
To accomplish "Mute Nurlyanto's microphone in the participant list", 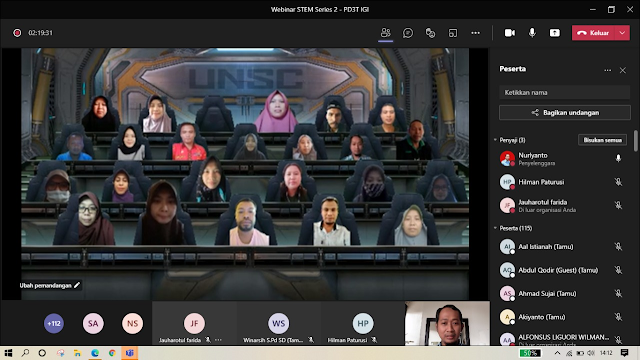I will pos(618,158).
